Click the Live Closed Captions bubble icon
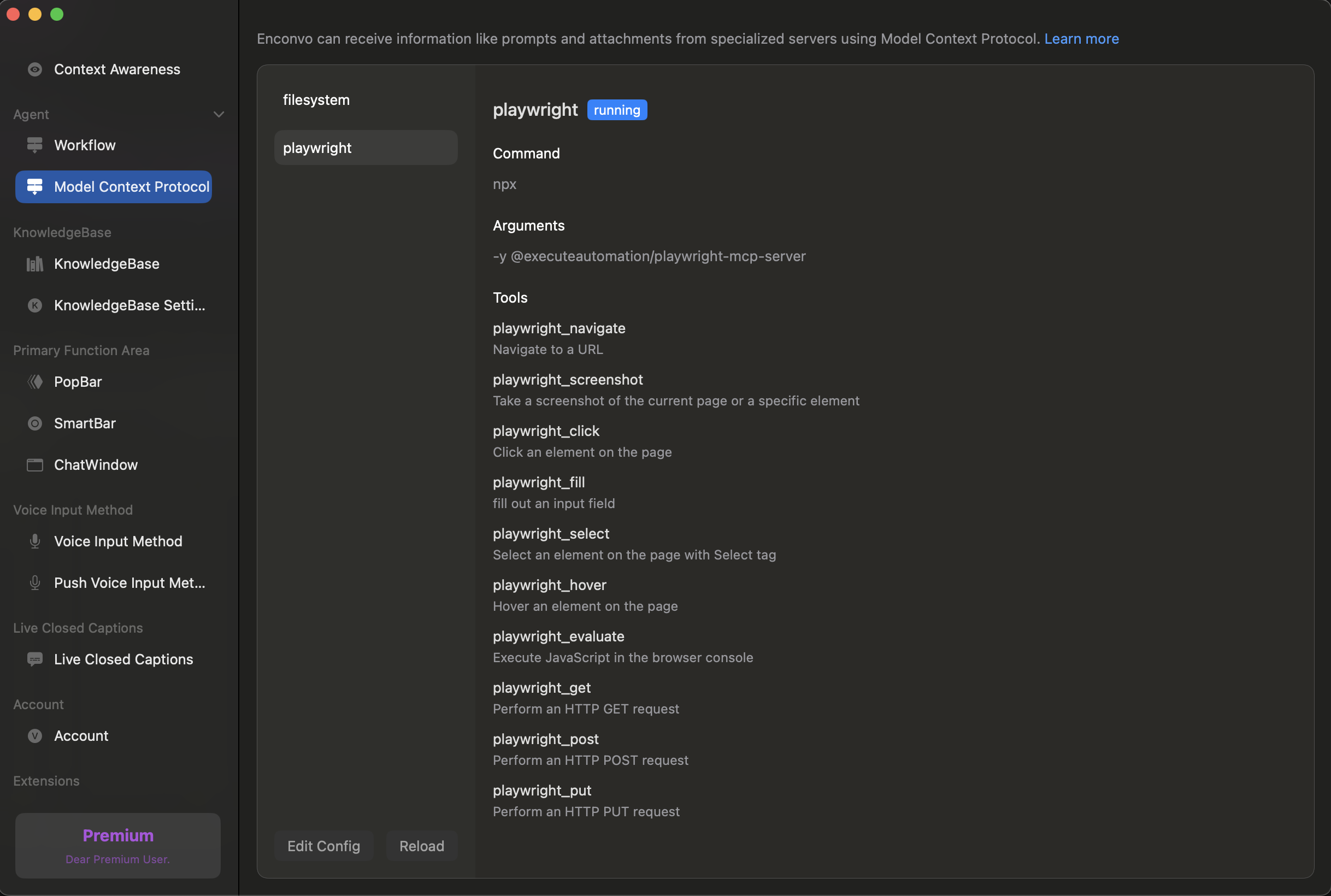 pyautogui.click(x=35, y=659)
